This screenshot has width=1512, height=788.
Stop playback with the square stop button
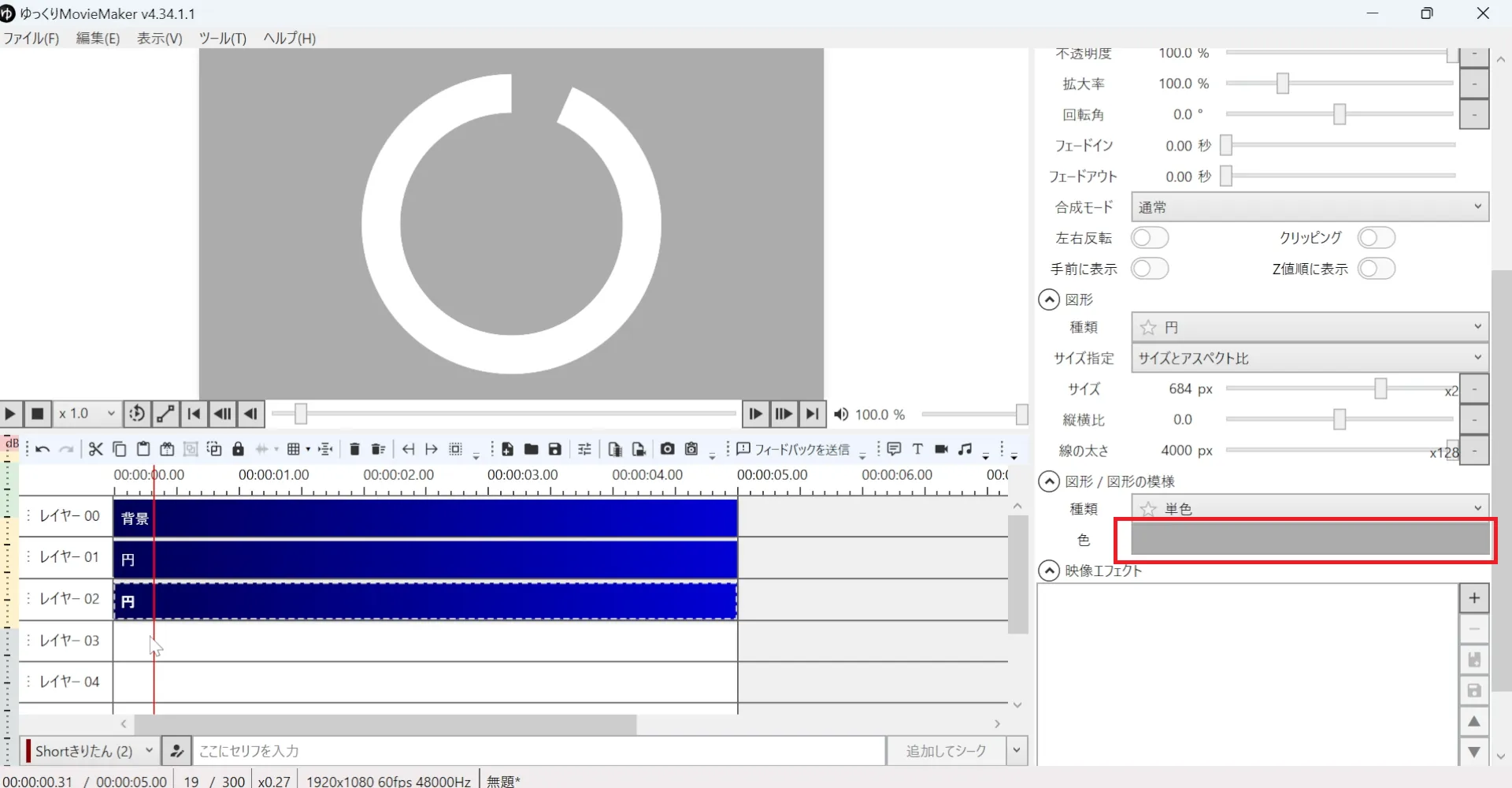click(37, 414)
